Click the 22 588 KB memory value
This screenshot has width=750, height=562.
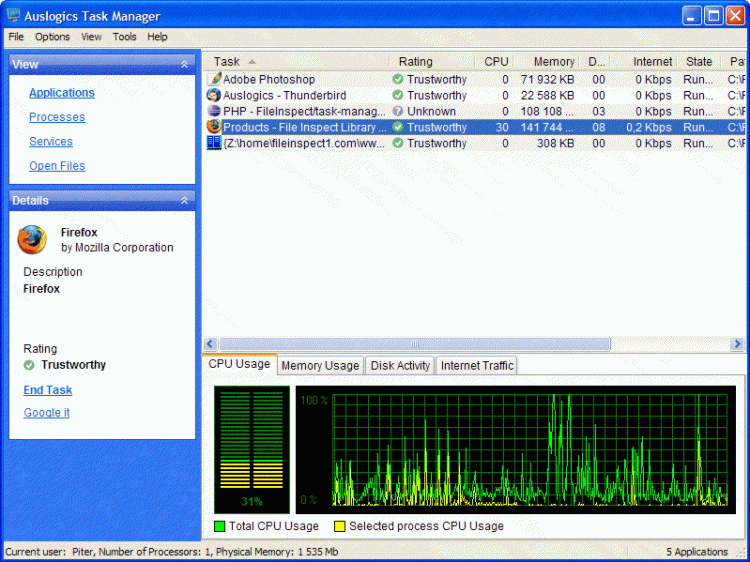(547, 95)
